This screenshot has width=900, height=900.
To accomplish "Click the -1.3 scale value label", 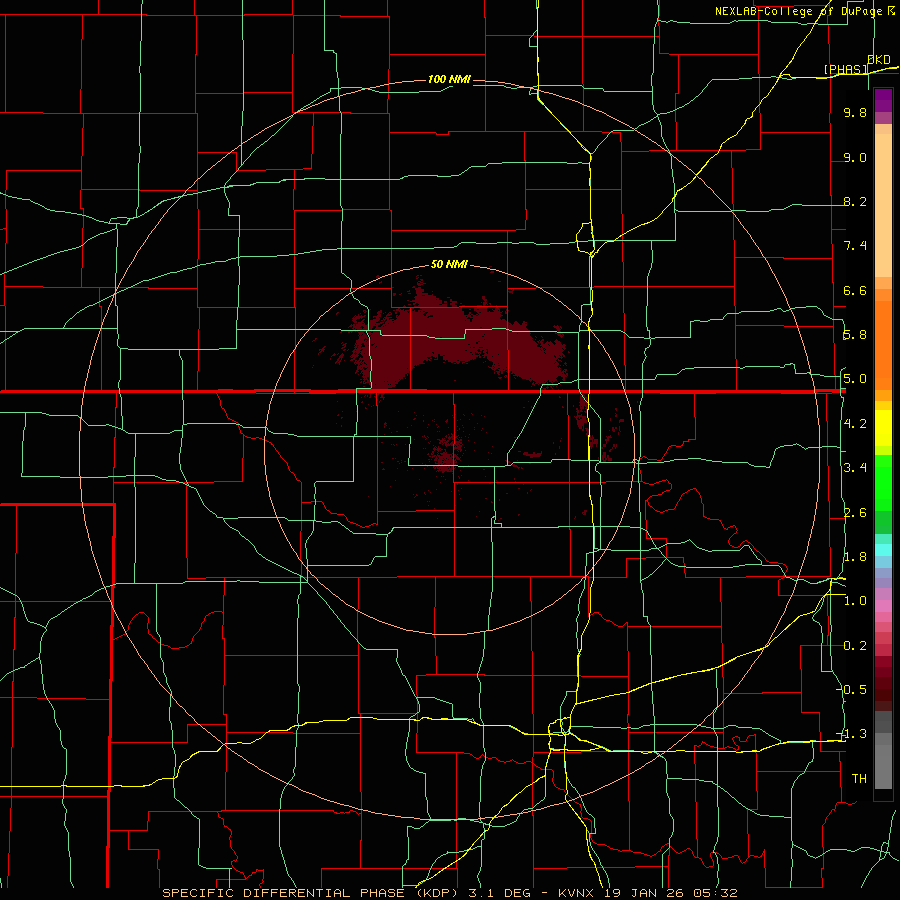I will click(852, 734).
